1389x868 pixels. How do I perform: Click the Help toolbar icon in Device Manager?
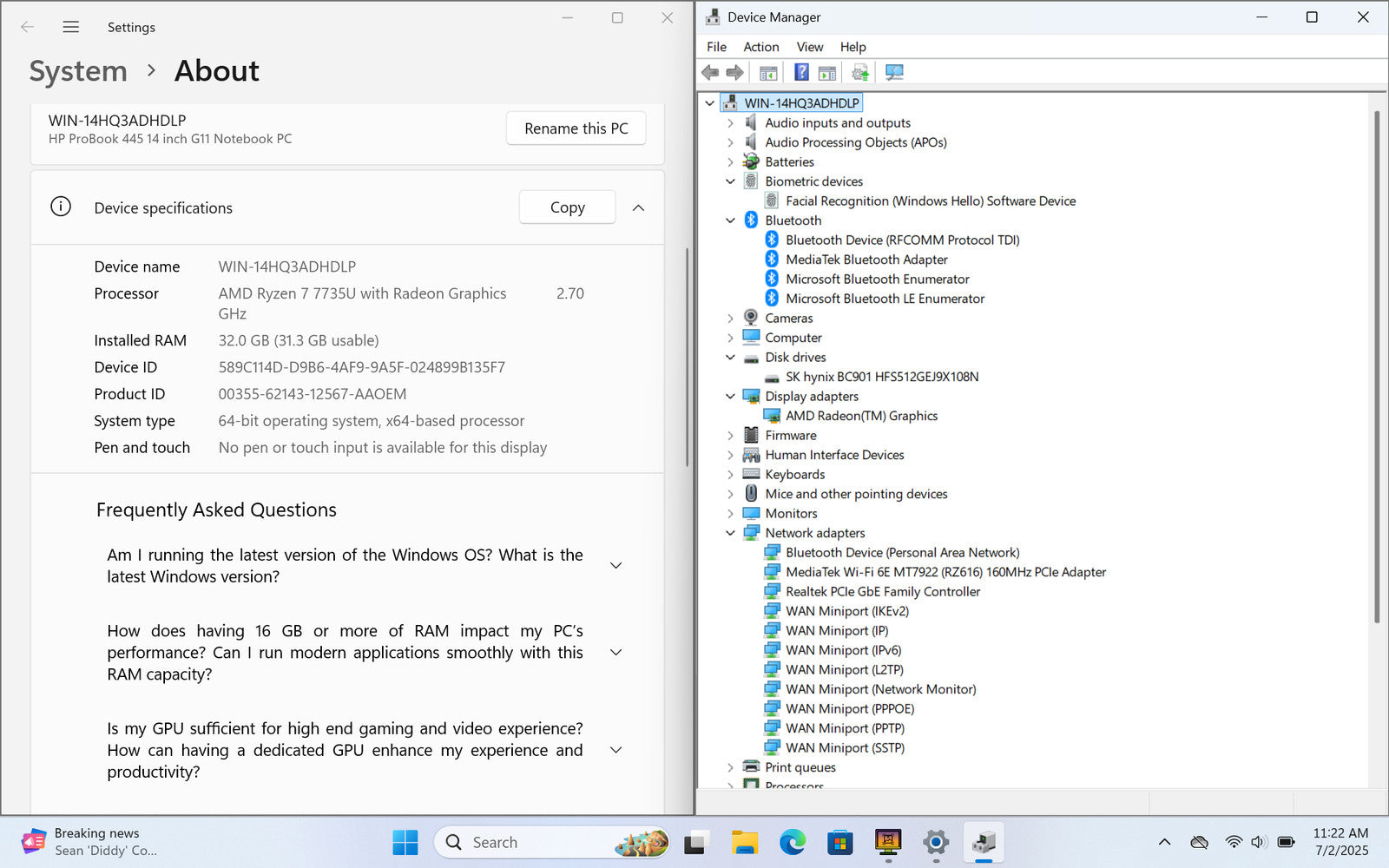[801, 72]
